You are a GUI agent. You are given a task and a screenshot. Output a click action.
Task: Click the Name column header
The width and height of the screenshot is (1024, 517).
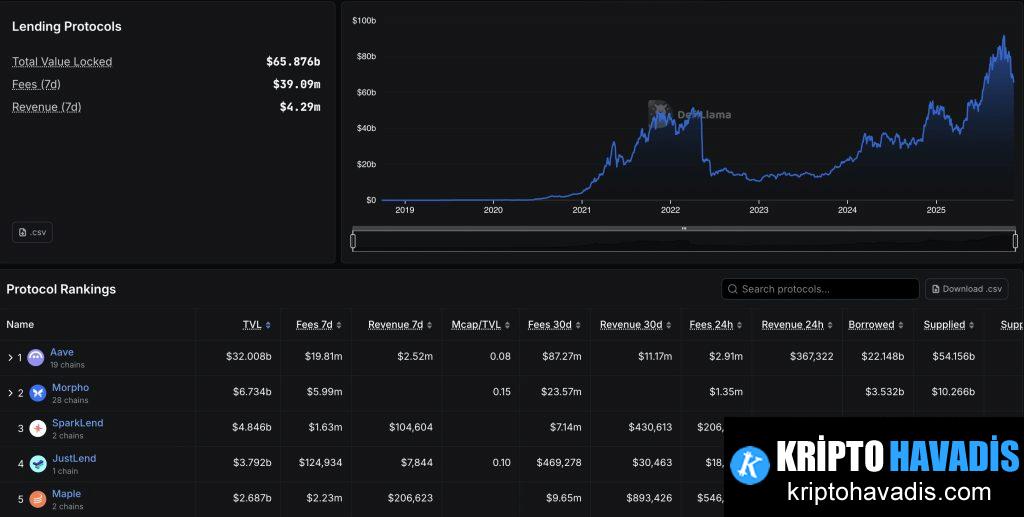(x=20, y=324)
